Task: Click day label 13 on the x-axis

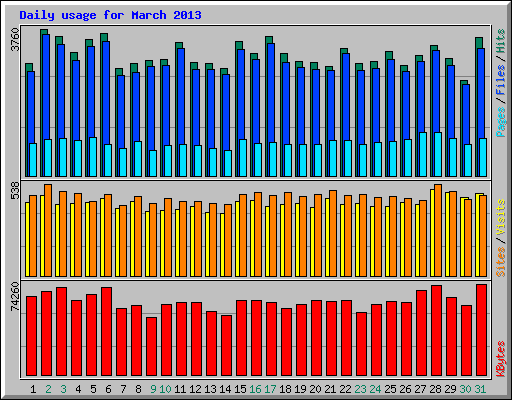Action: click(210, 389)
